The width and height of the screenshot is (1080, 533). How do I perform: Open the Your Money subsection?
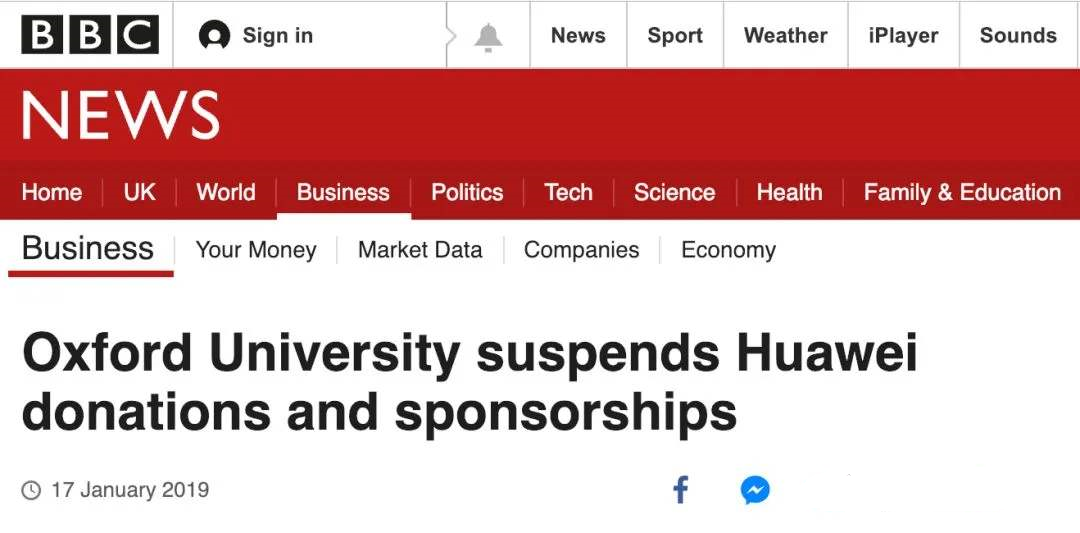point(256,250)
